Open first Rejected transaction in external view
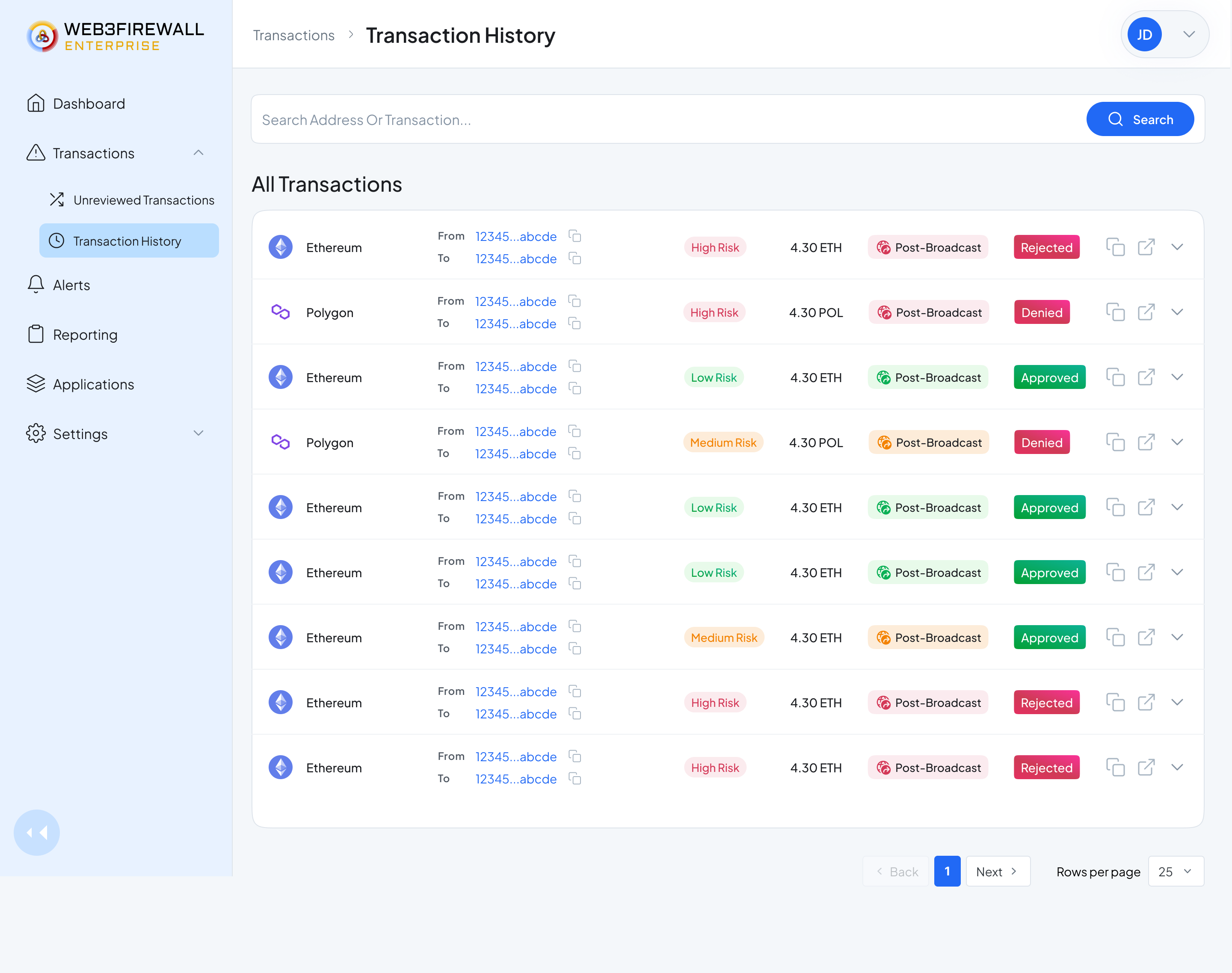This screenshot has width=1232, height=973. coord(1146,247)
